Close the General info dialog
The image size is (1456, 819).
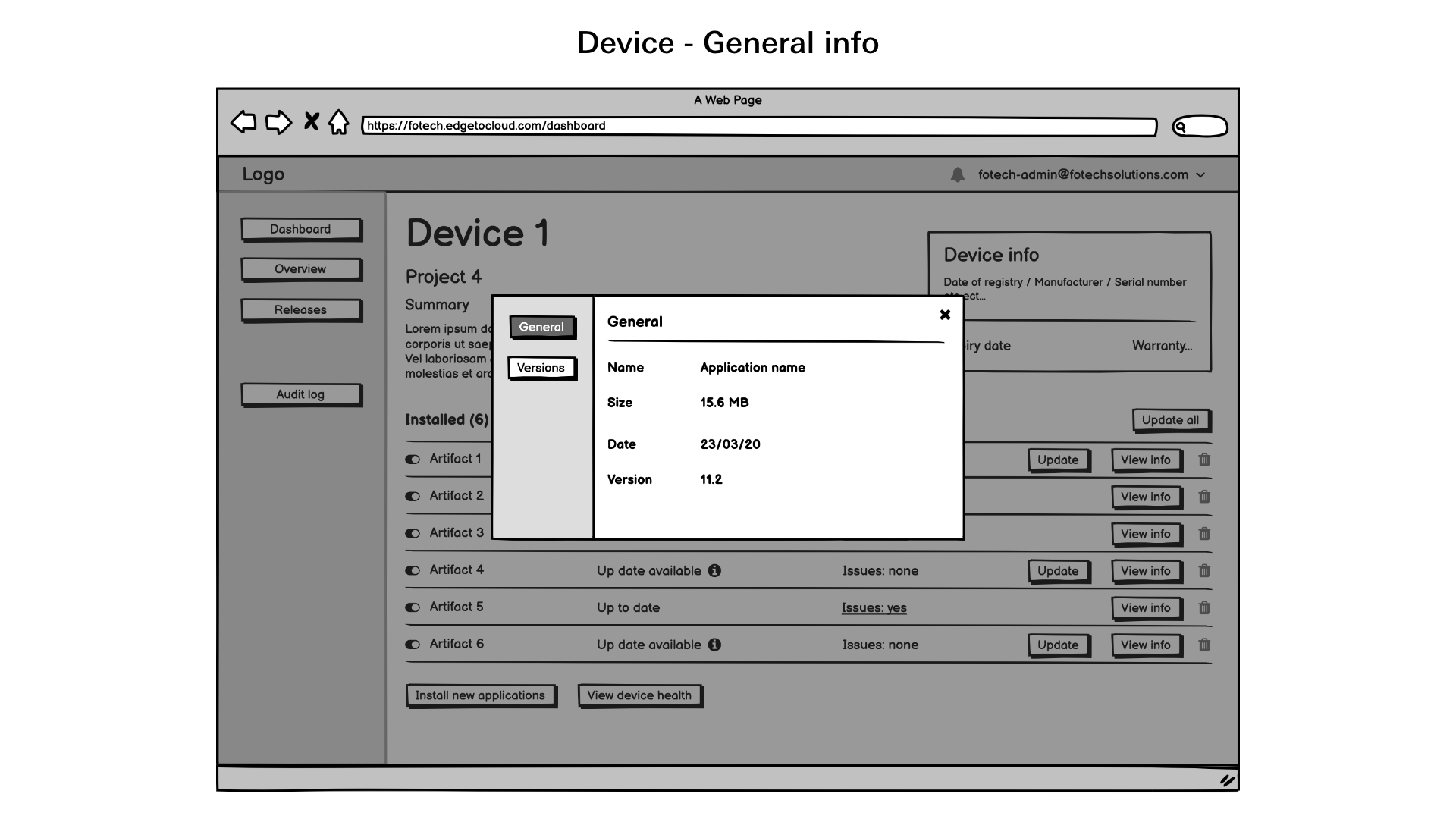(x=945, y=315)
